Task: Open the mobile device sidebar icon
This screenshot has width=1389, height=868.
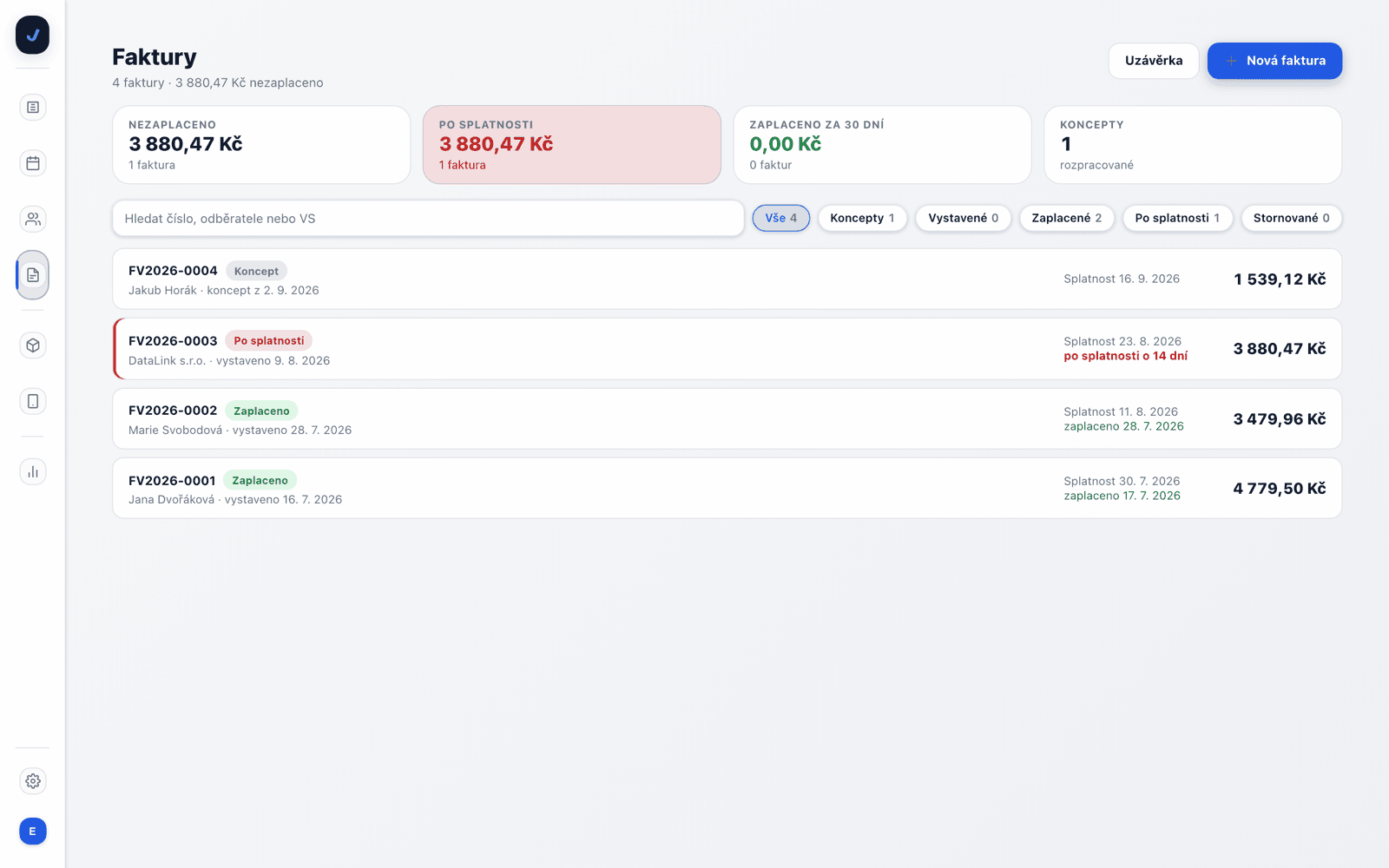Action: pyautogui.click(x=33, y=401)
